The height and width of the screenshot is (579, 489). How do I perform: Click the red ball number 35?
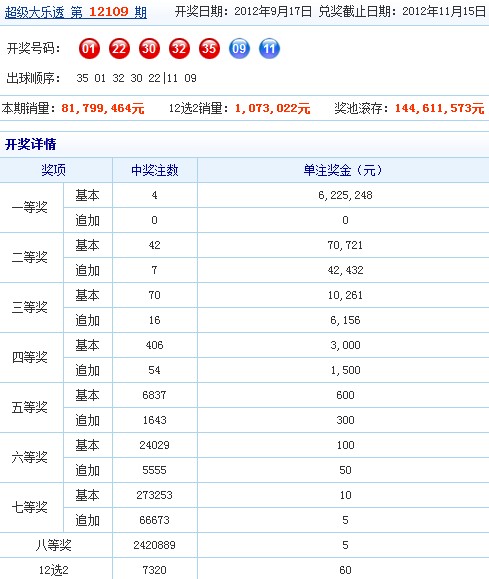209,48
